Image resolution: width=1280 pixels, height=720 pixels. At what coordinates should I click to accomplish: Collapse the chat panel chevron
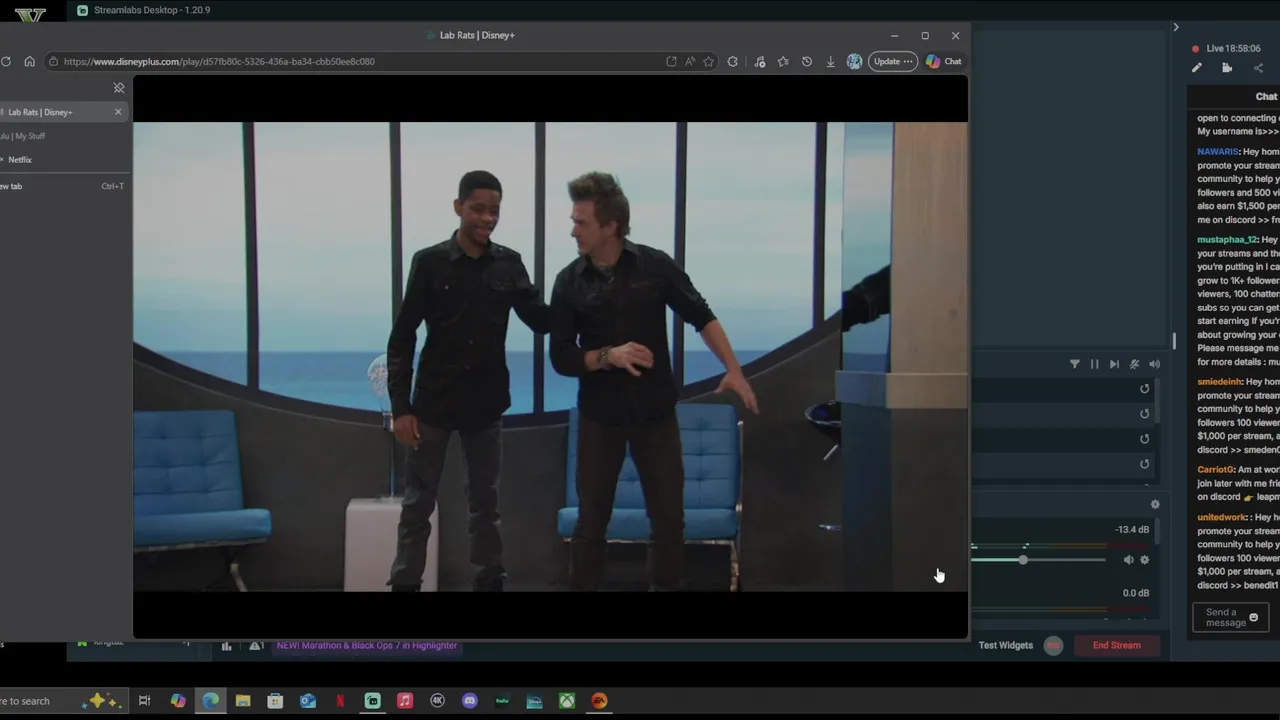1176,27
